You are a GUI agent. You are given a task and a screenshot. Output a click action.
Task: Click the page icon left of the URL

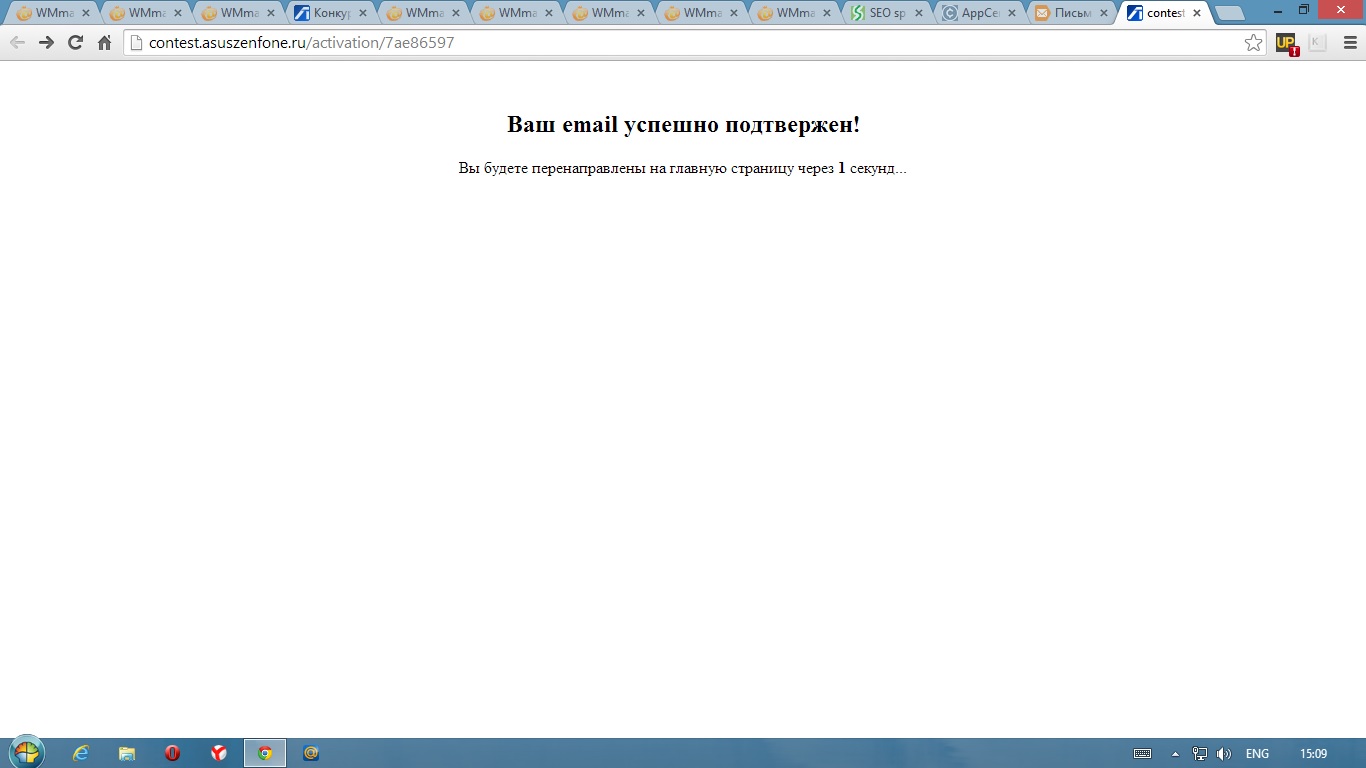coord(137,43)
